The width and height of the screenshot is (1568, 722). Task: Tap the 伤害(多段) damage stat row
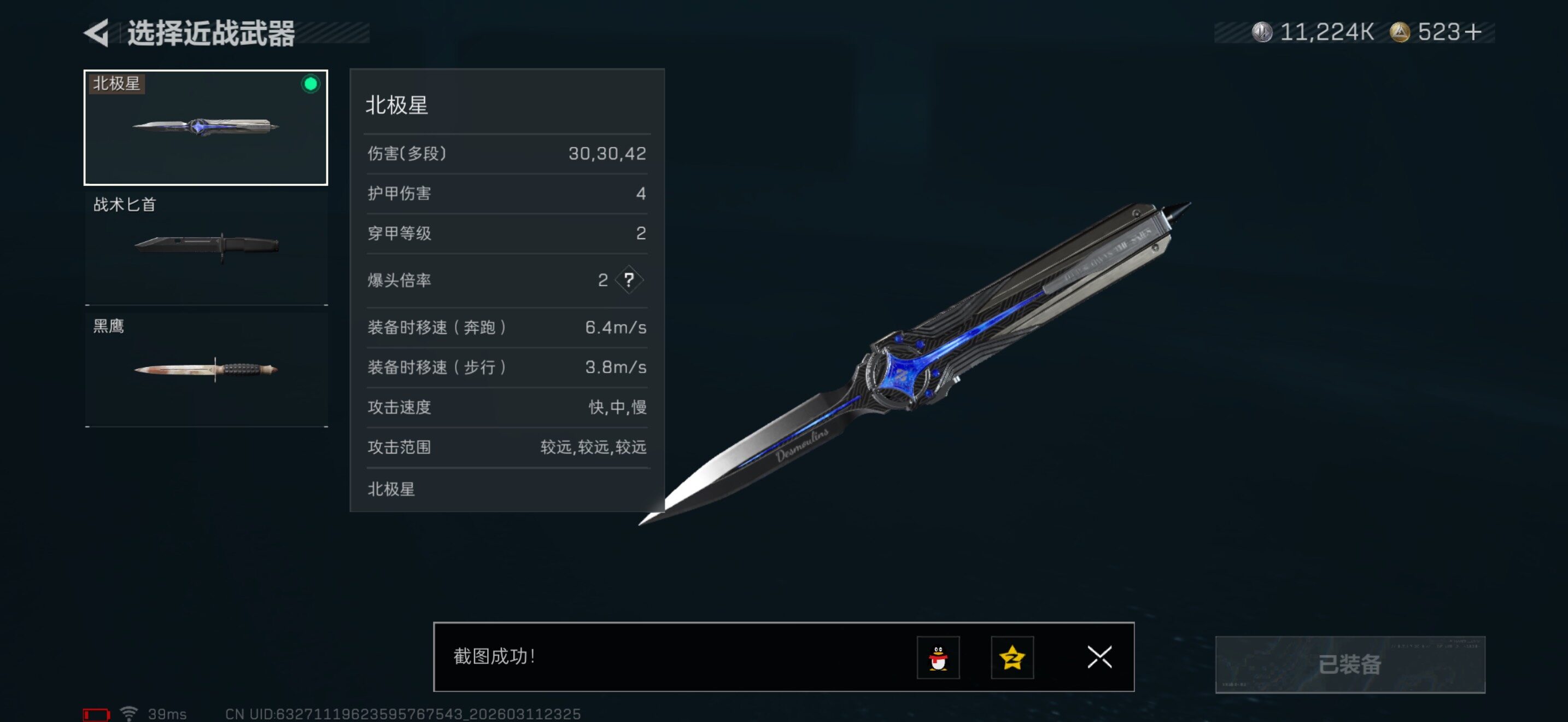click(x=506, y=153)
